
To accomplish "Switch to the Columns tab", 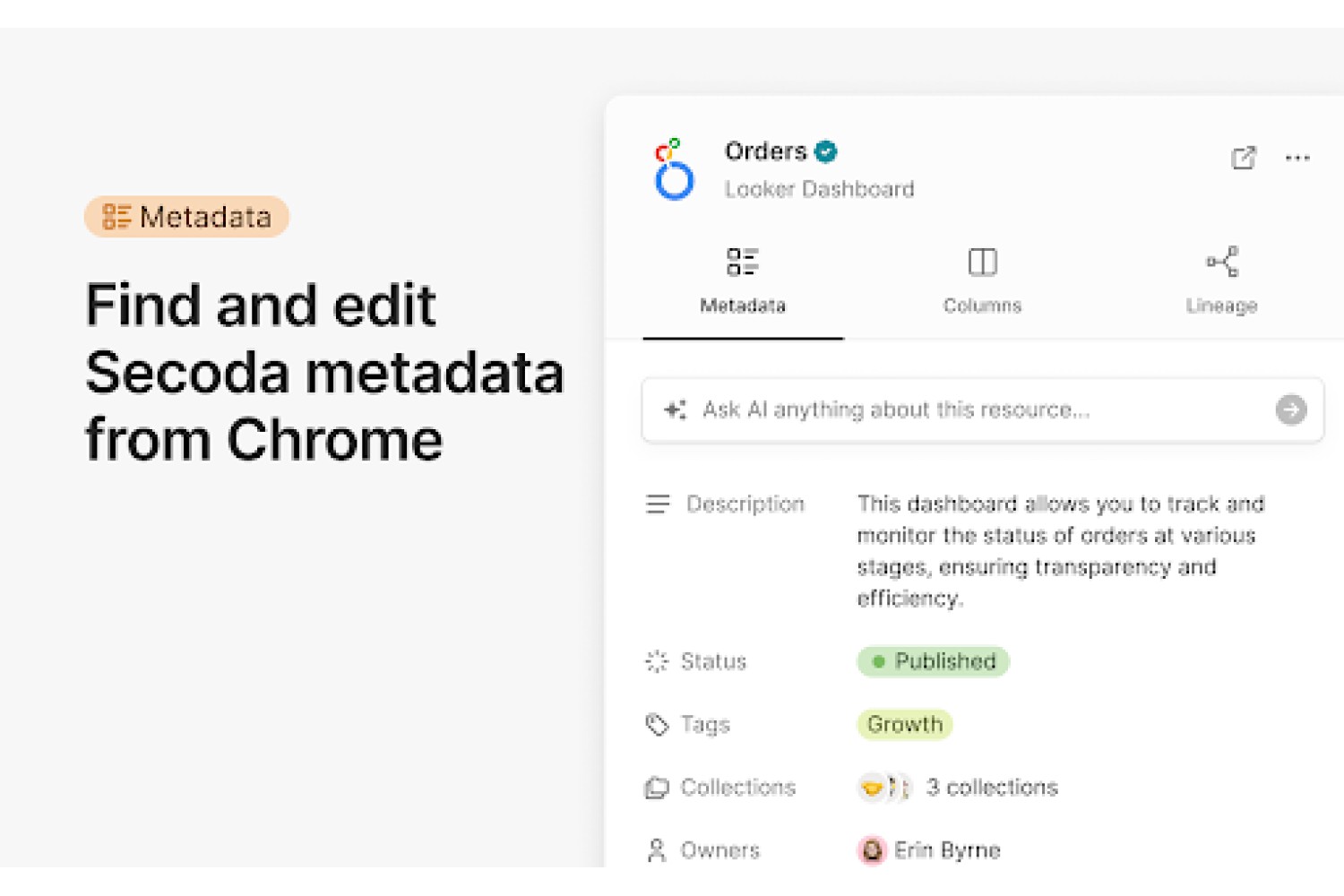I will [x=982, y=281].
